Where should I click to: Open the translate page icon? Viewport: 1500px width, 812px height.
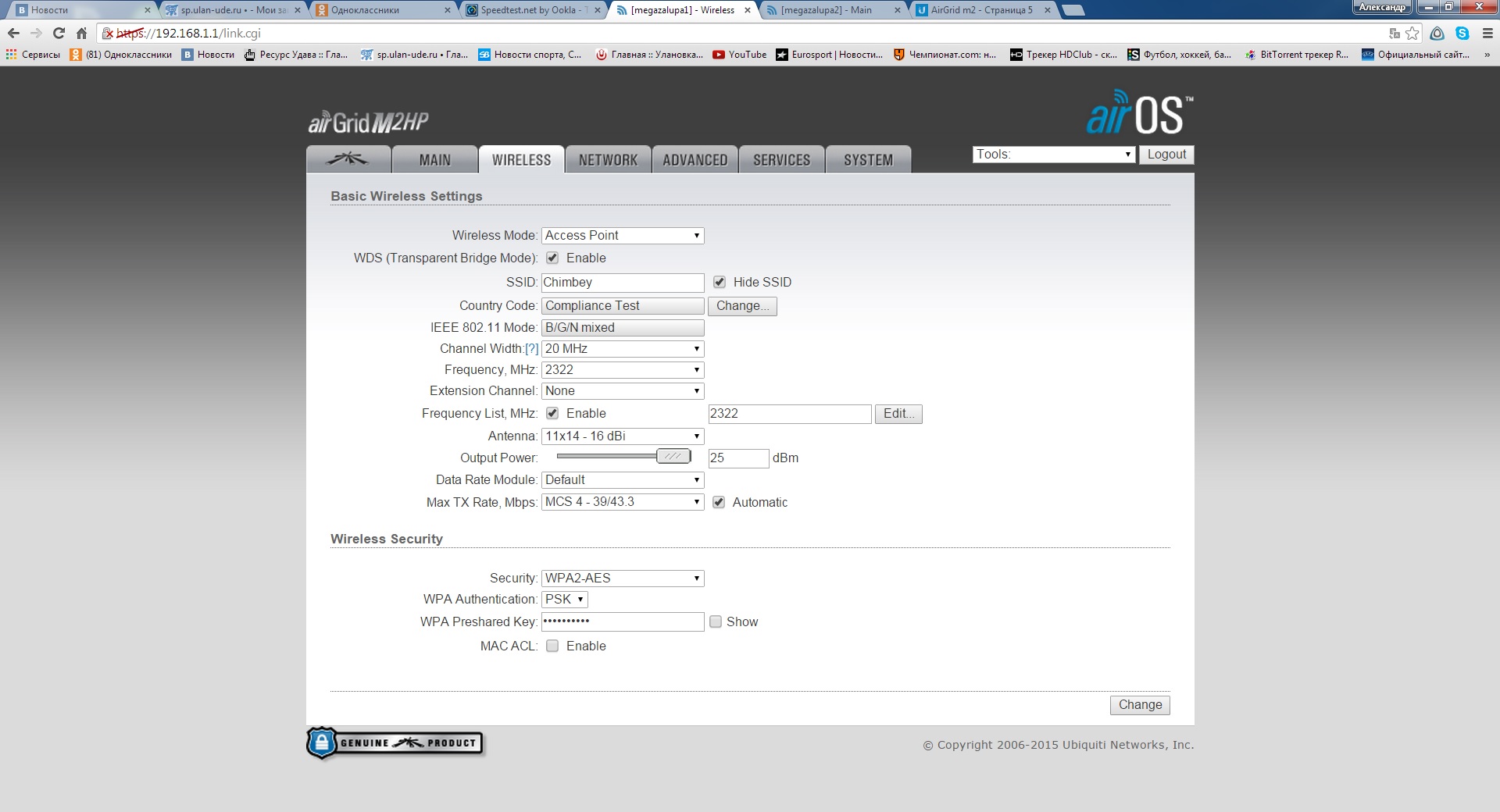point(1395,34)
